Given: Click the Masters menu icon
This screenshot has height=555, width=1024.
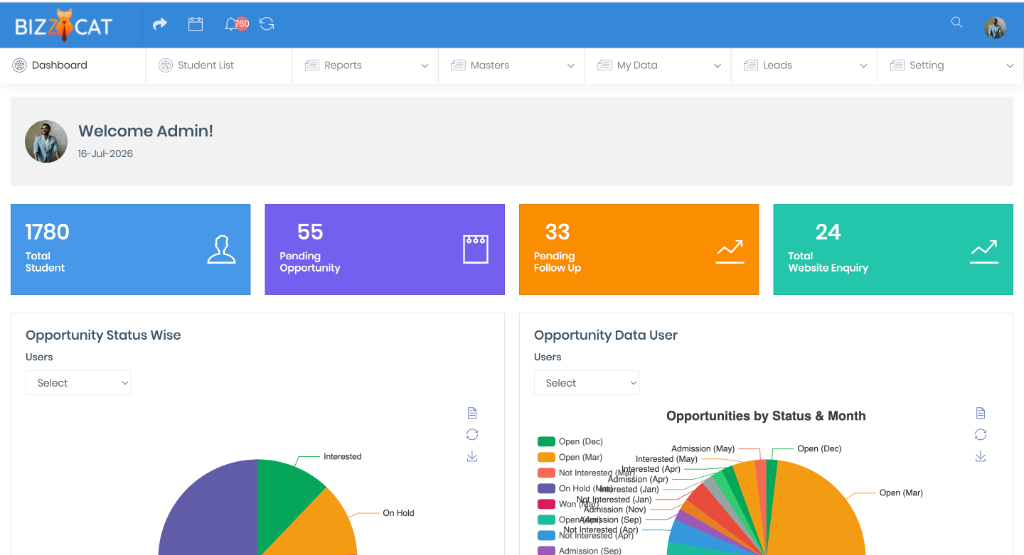Looking at the screenshot, I should (458, 65).
